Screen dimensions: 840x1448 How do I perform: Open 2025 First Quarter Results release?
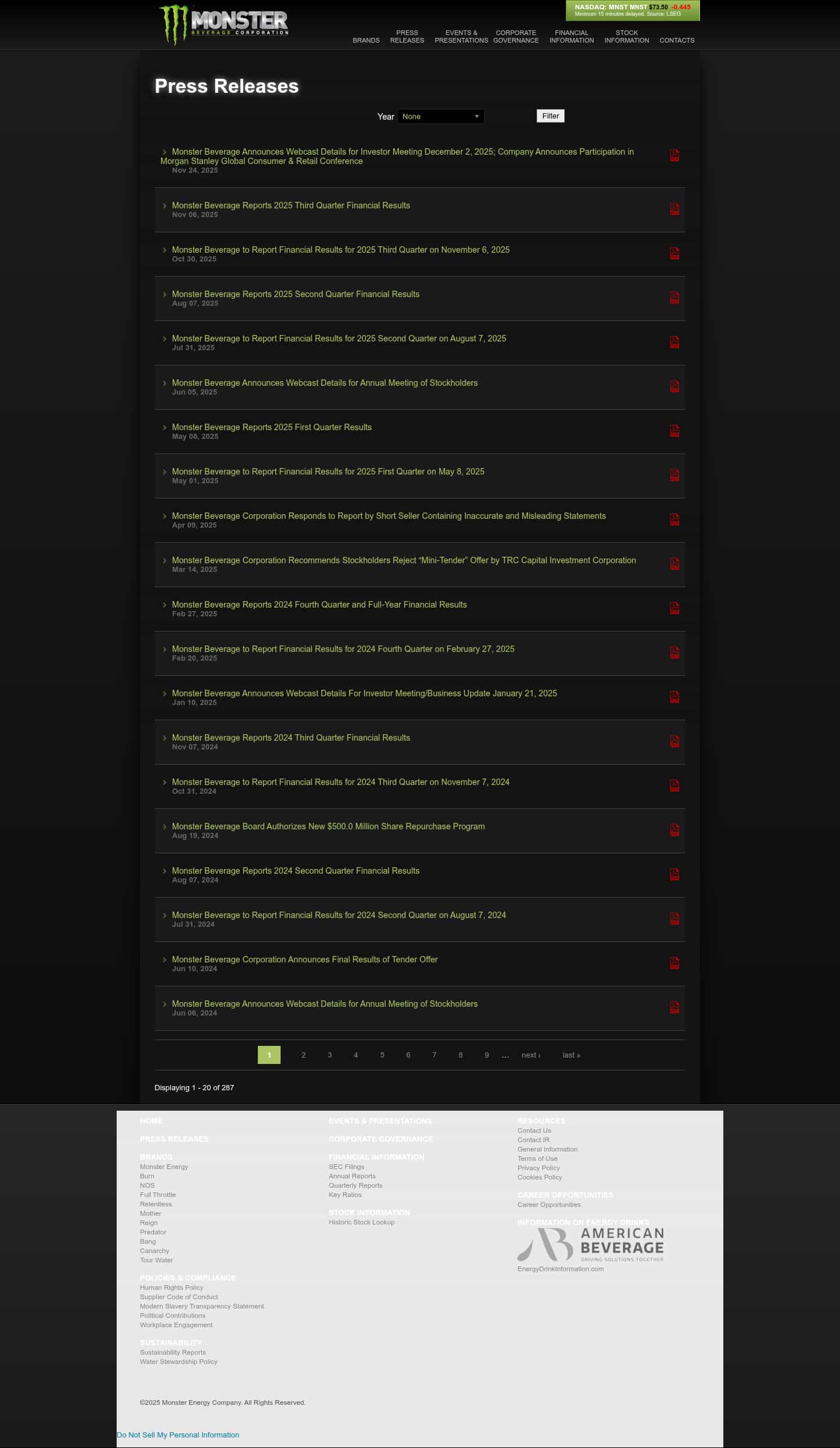(x=271, y=427)
